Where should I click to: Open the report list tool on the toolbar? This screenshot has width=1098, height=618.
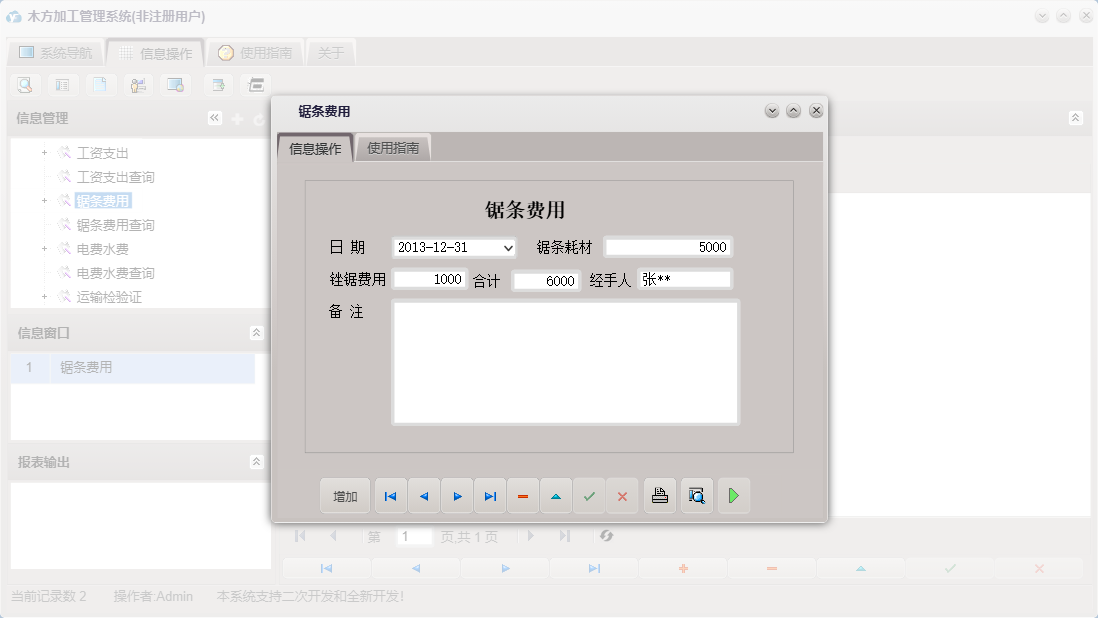(62, 84)
